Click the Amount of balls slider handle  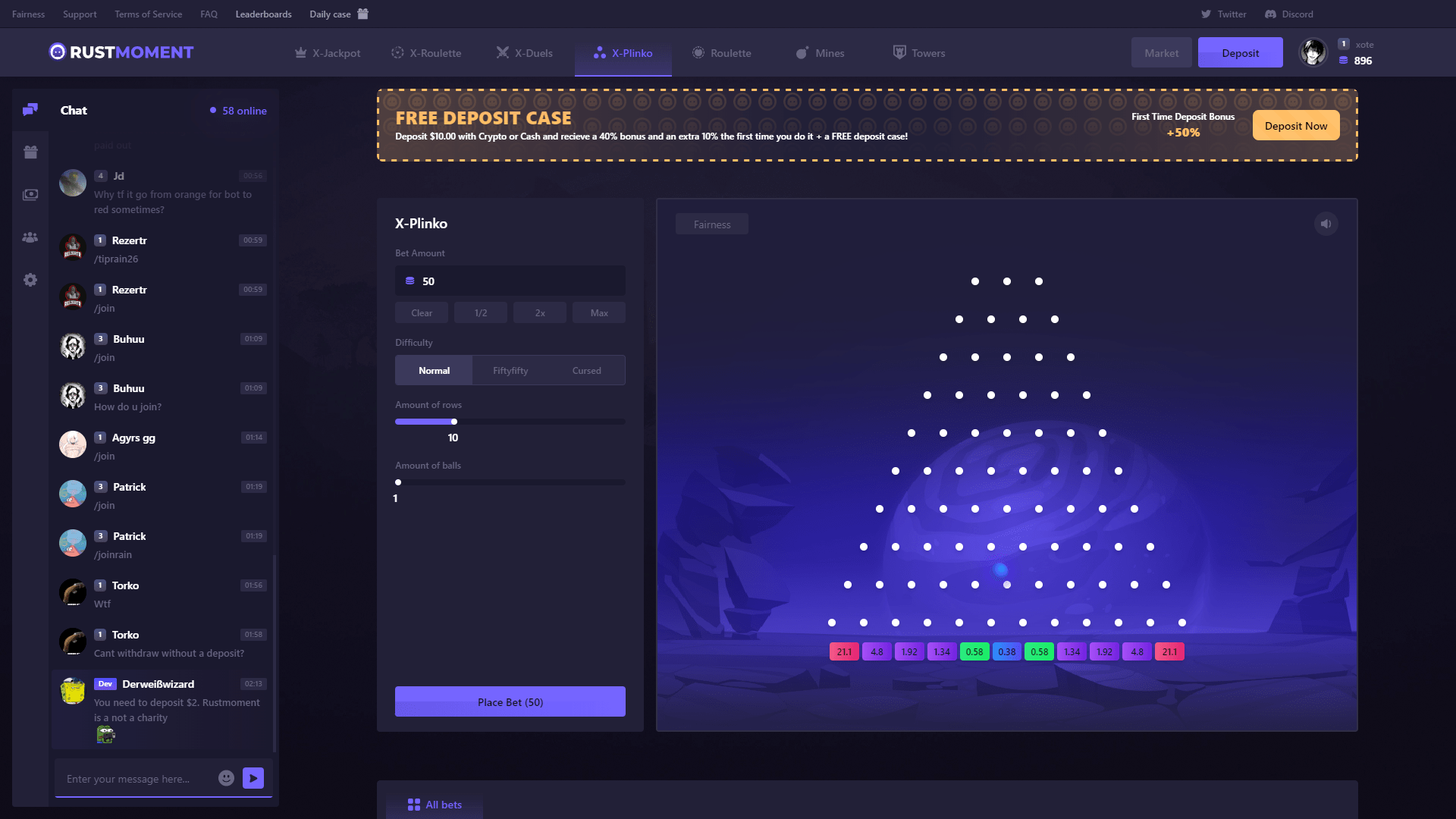coord(398,482)
